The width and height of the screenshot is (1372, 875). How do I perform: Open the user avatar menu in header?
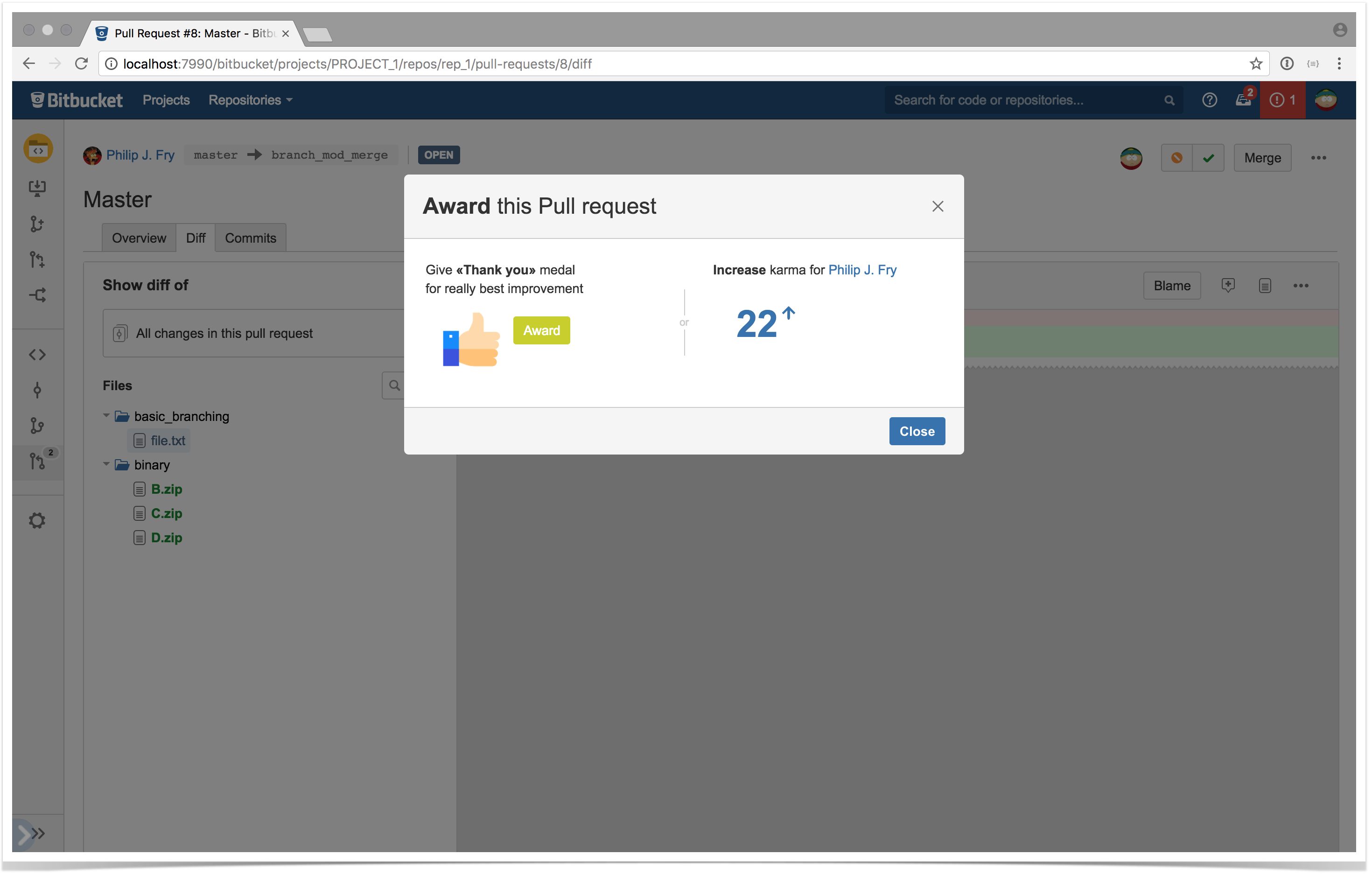1326,100
